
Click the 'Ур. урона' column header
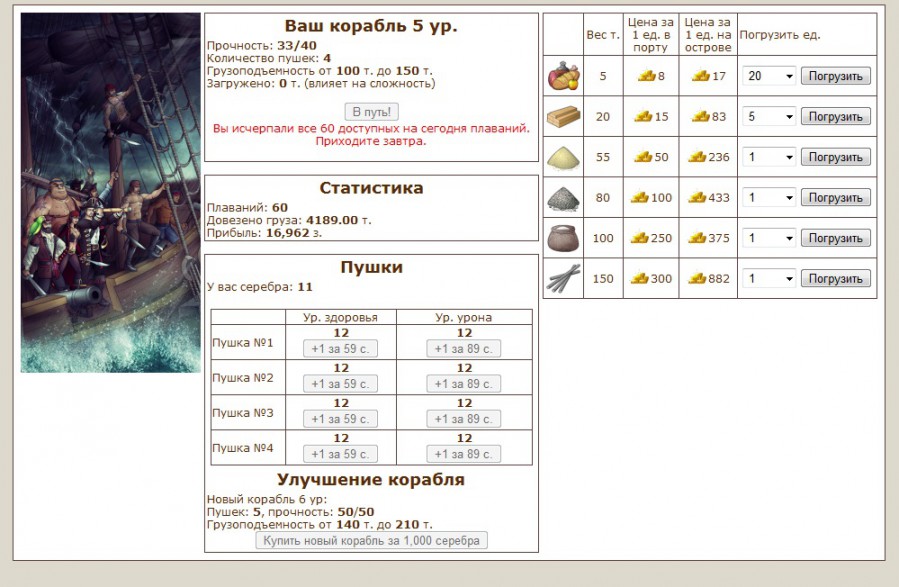[x=464, y=317]
